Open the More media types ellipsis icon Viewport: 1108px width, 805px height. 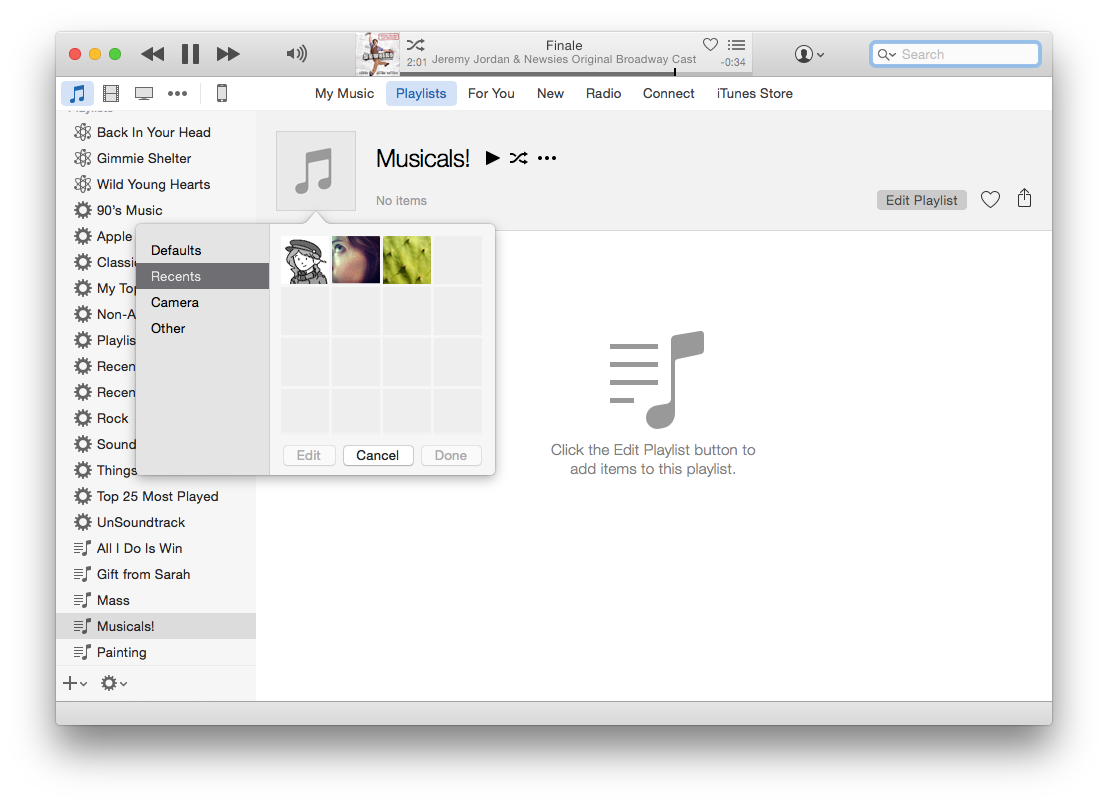pos(177,92)
